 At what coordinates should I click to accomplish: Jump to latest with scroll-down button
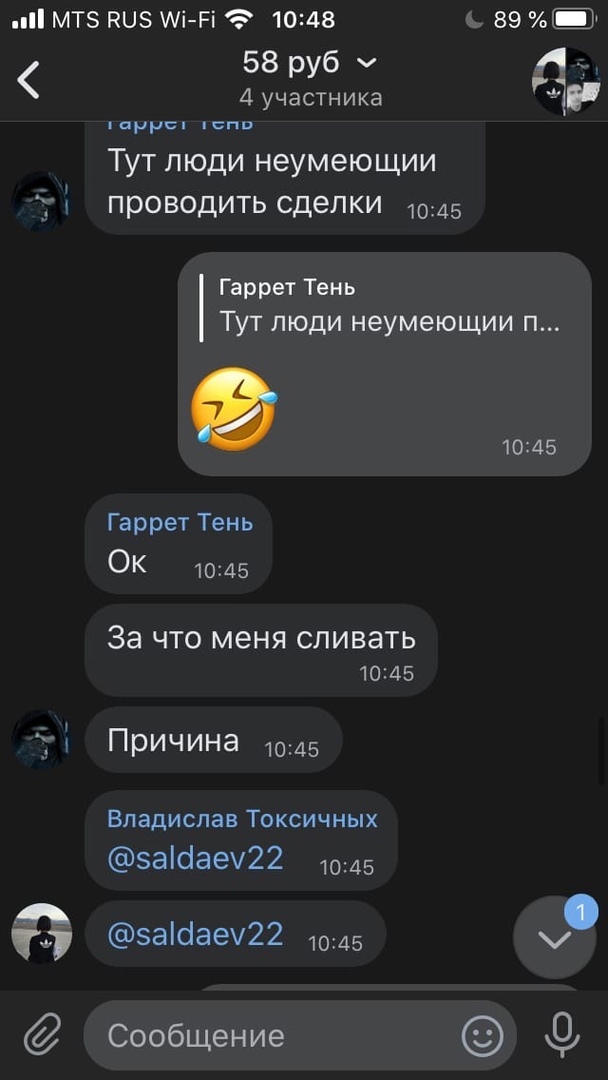point(554,940)
